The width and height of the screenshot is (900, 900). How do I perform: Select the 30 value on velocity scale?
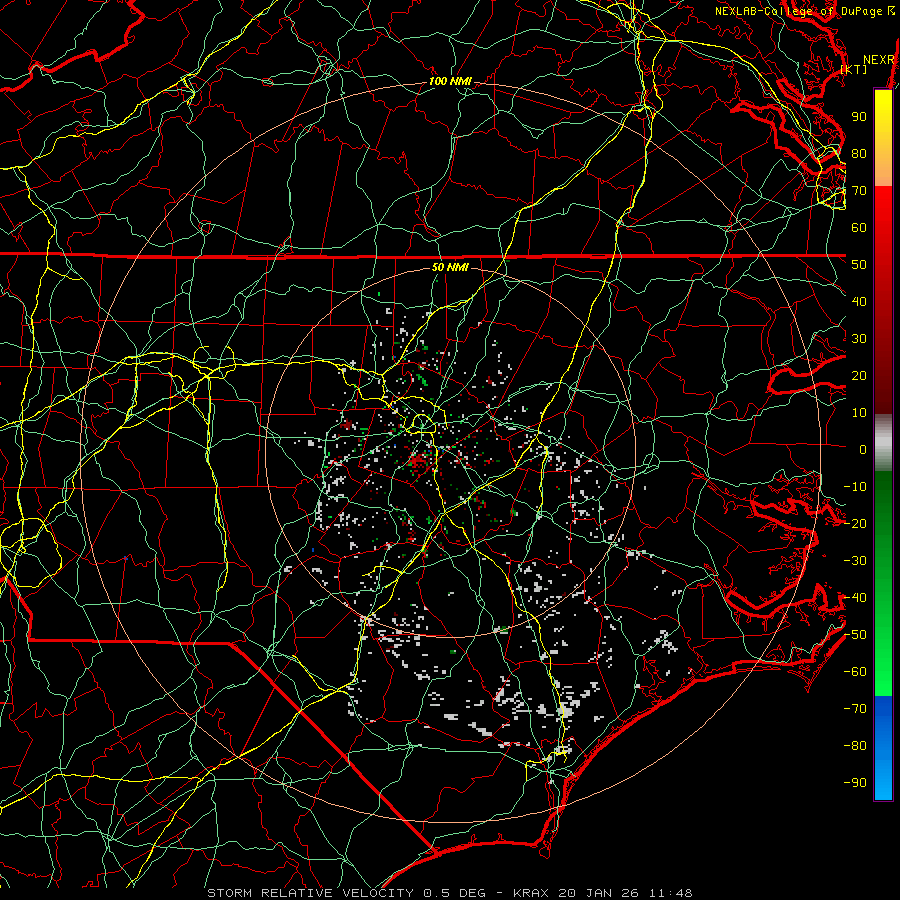(859, 339)
